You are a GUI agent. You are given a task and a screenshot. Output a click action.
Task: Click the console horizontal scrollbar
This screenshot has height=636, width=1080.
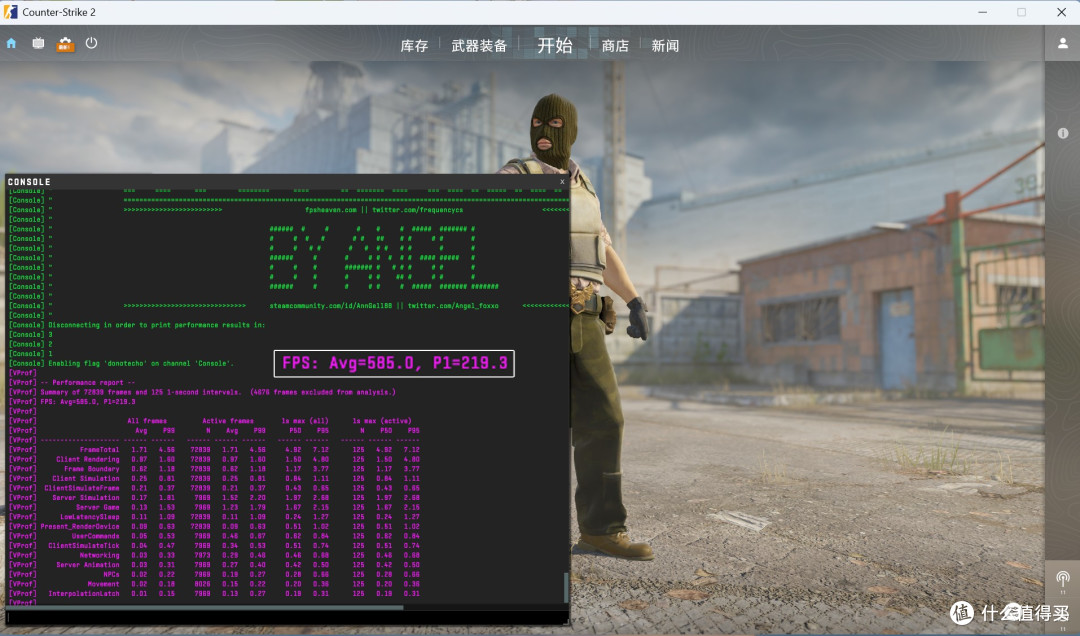pos(205,607)
